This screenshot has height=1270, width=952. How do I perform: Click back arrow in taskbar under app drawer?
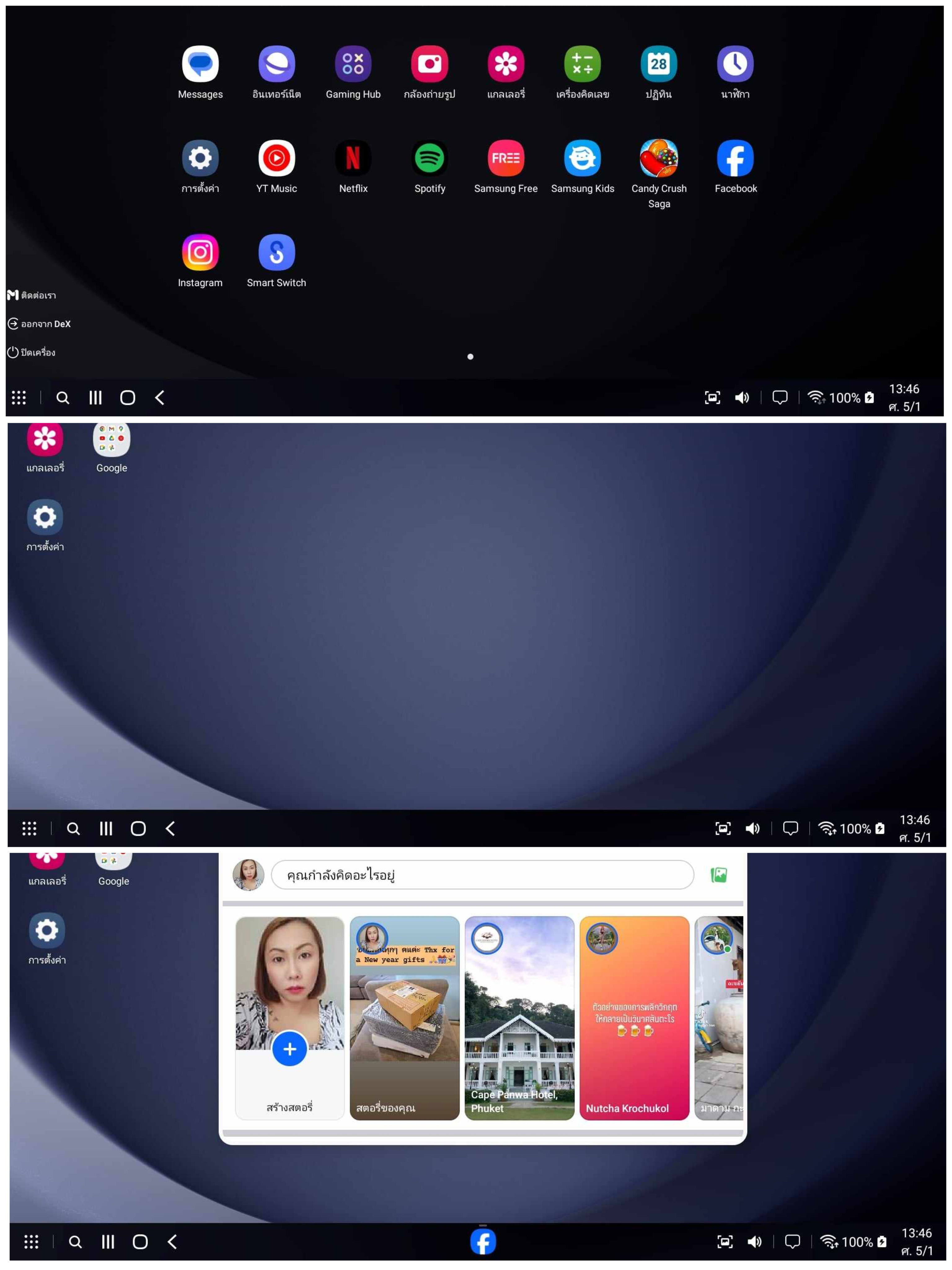pyautogui.click(x=160, y=397)
